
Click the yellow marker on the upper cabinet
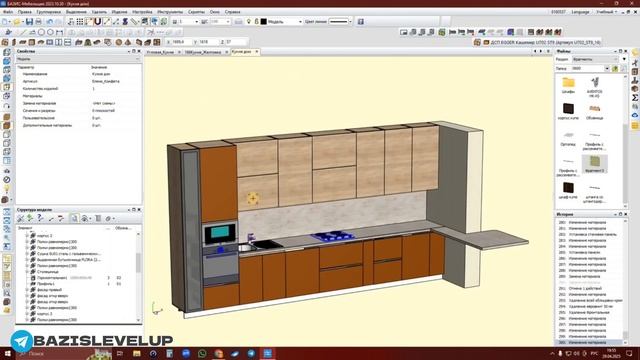(253, 199)
